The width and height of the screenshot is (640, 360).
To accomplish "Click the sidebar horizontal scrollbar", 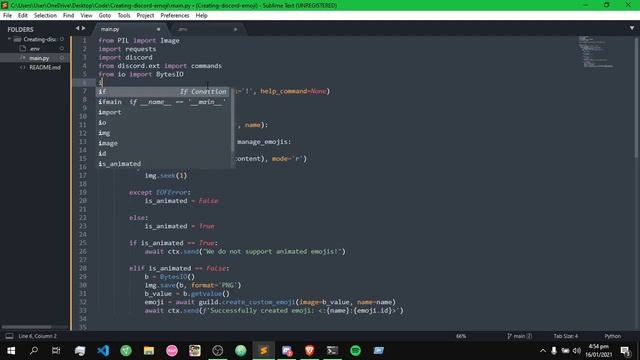I will [x=27, y=327].
